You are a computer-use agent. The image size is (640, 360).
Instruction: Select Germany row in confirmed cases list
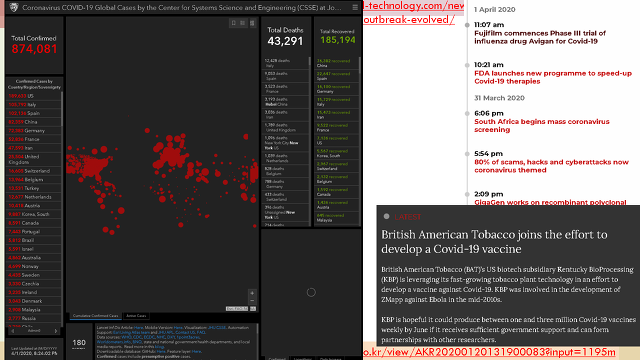pyautogui.click(x=34, y=131)
